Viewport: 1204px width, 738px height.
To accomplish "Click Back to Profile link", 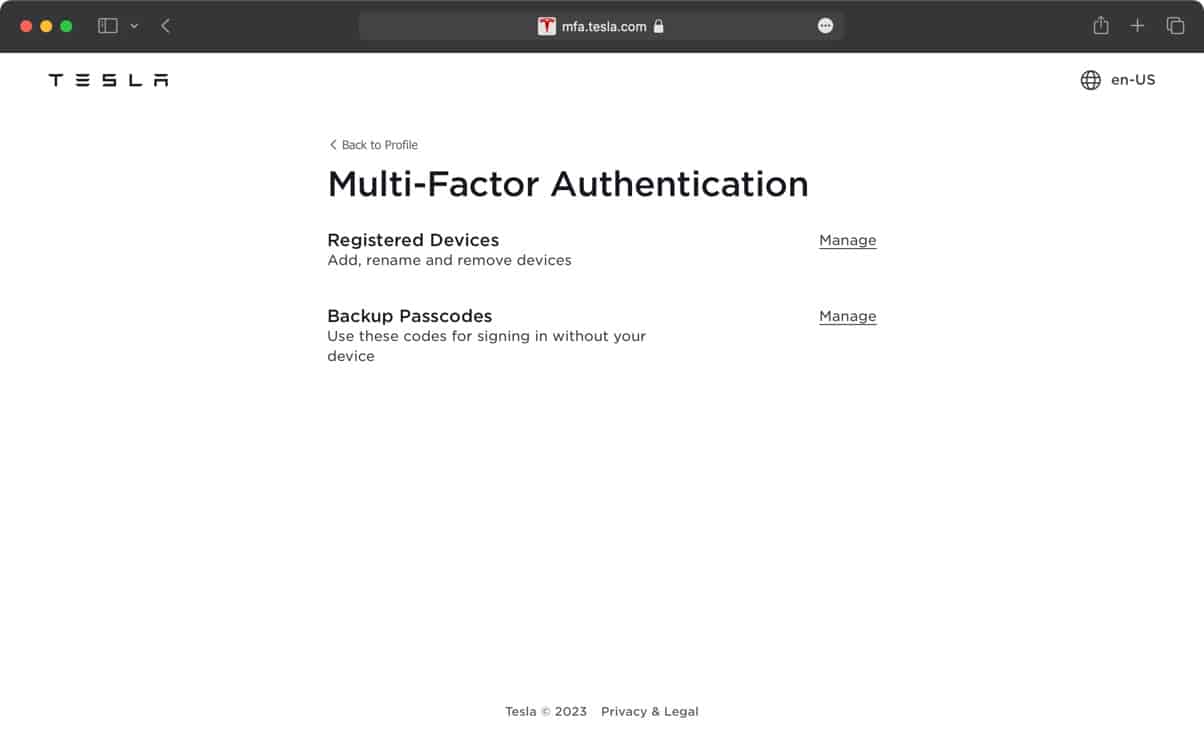I will 373,145.
